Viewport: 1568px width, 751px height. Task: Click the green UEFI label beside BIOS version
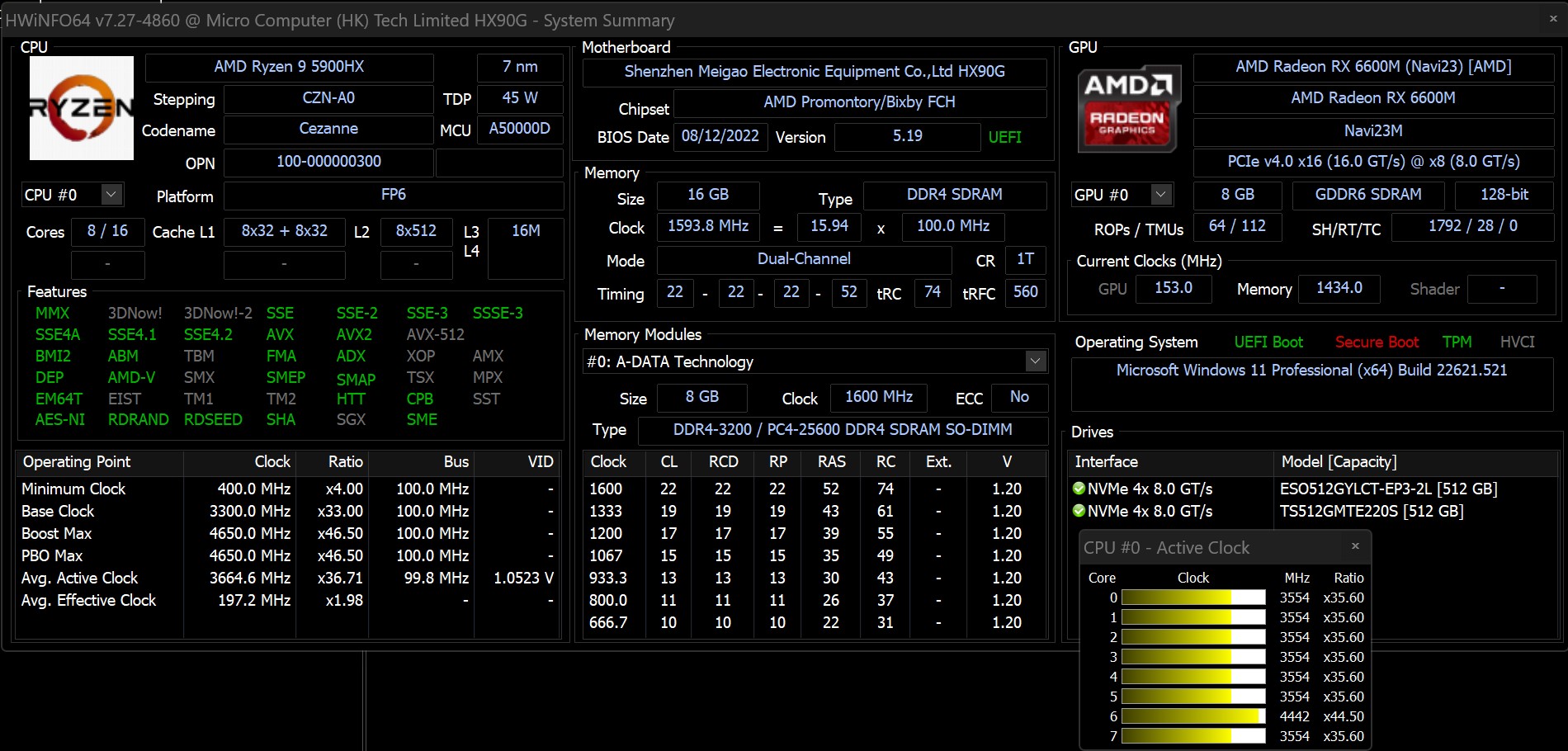coord(1005,137)
